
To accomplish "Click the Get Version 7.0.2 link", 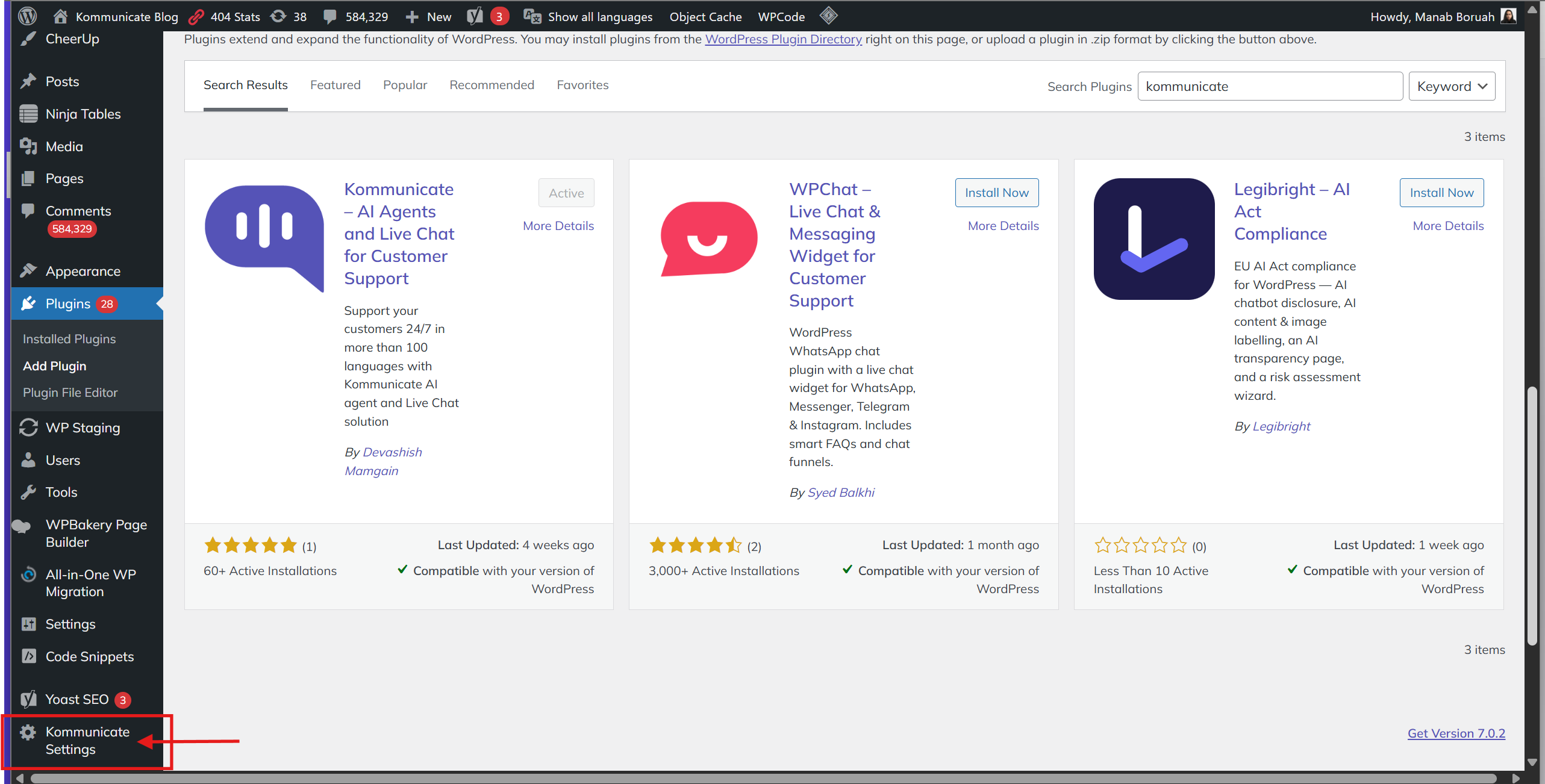I will 1456,733.
